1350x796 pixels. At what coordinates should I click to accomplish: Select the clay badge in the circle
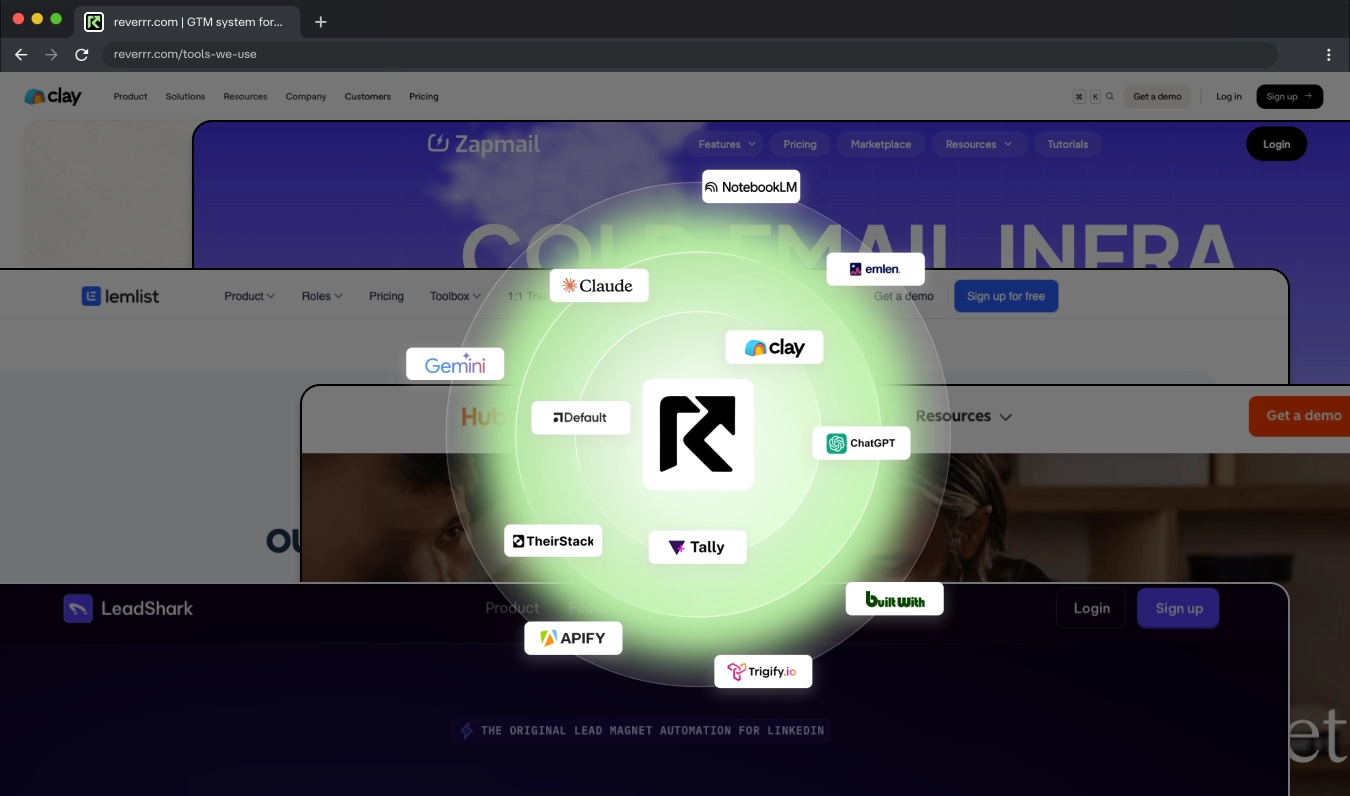point(774,347)
